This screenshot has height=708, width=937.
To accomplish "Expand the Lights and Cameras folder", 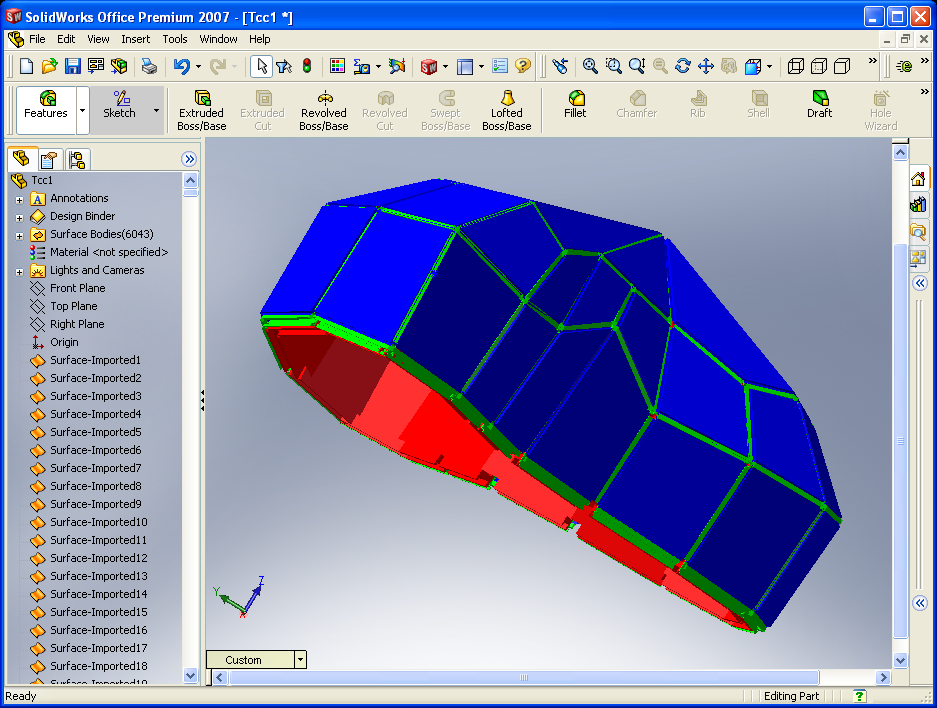I will 19,271.
